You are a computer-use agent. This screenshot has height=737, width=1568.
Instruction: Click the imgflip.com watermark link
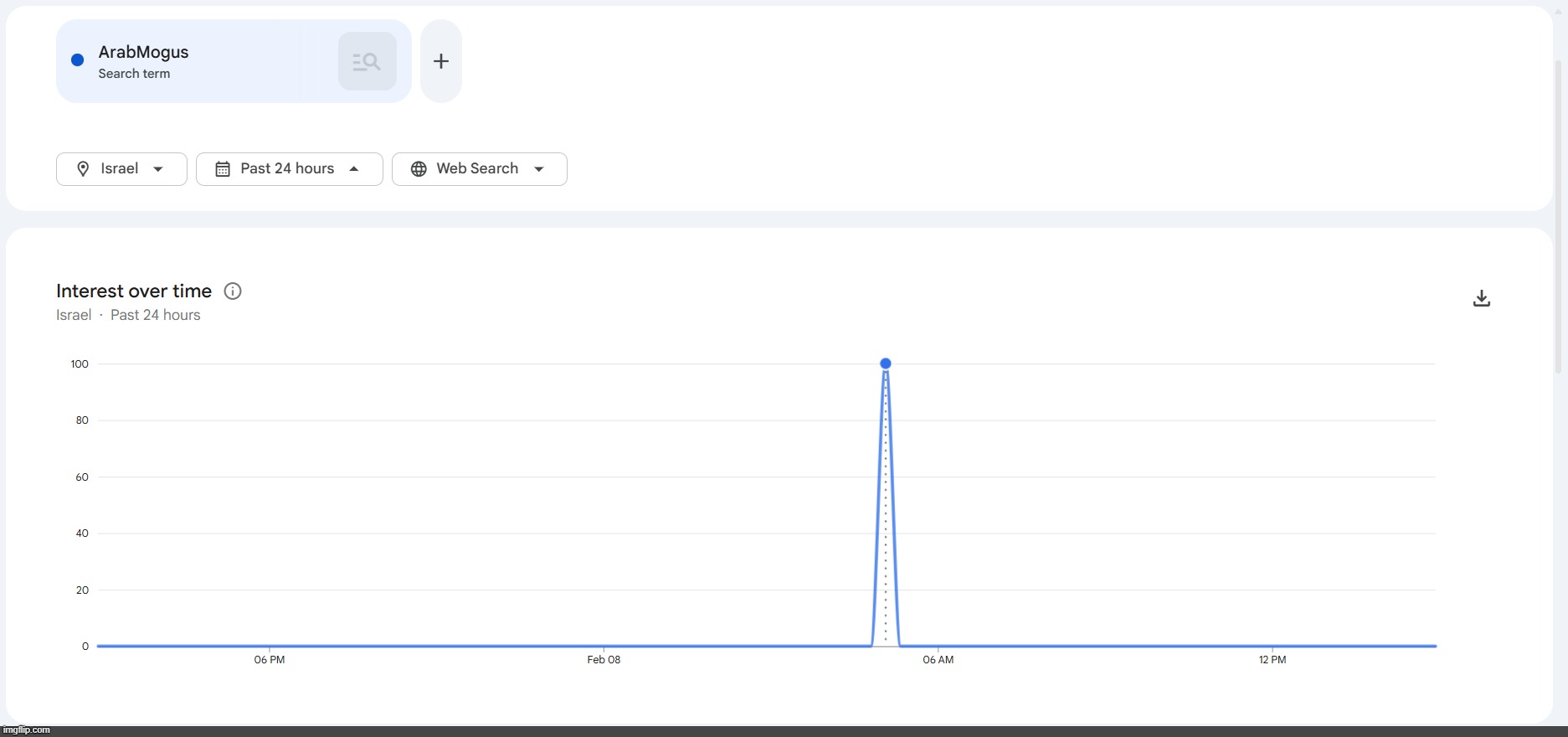point(27,730)
